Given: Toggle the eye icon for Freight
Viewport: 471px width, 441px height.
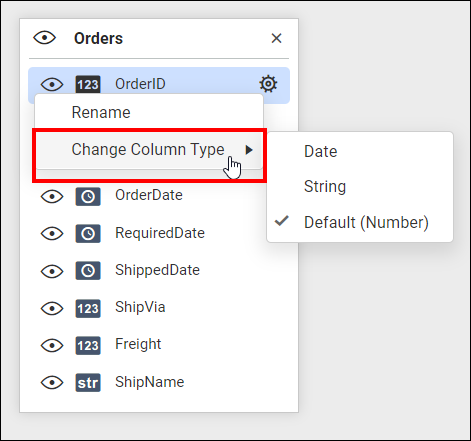Looking at the screenshot, I should tap(52, 345).
